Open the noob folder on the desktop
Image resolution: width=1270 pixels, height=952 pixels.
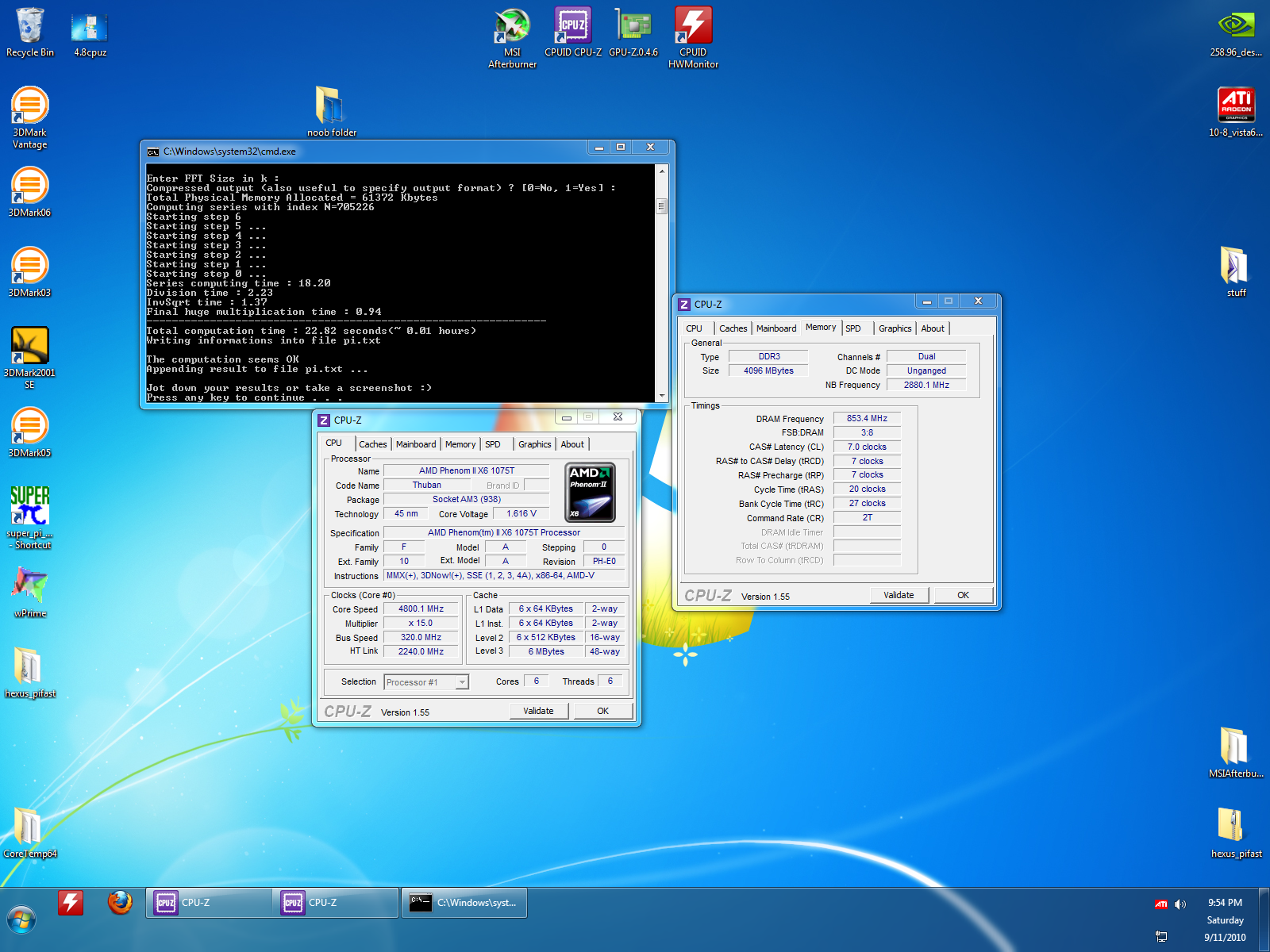pos(332,112)
